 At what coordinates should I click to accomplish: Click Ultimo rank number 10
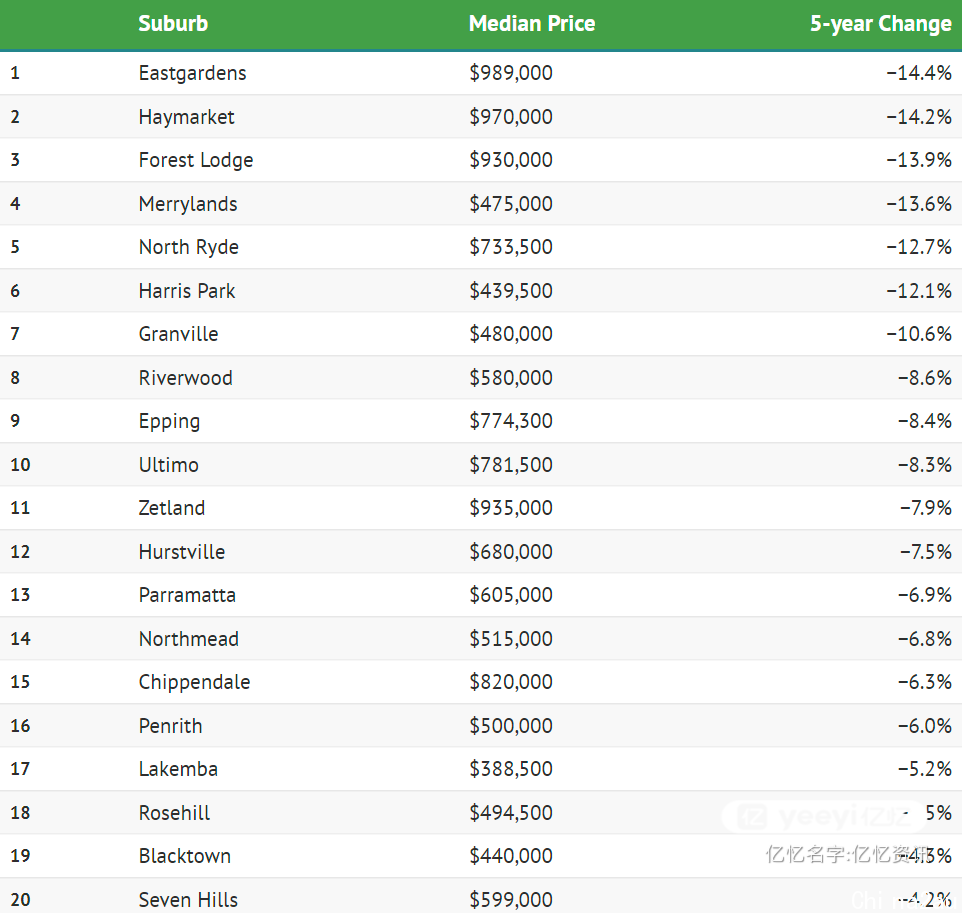click(20, 464)
